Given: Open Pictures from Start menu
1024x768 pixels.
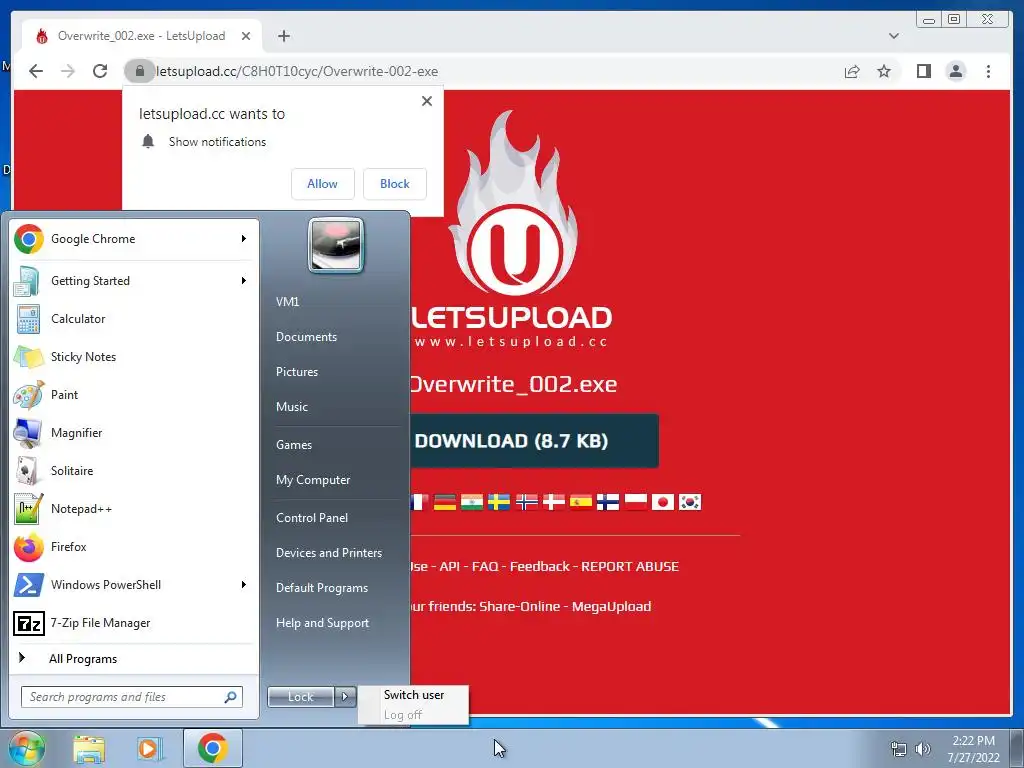Looking at the screenshot, I should (x=297, y=372).
